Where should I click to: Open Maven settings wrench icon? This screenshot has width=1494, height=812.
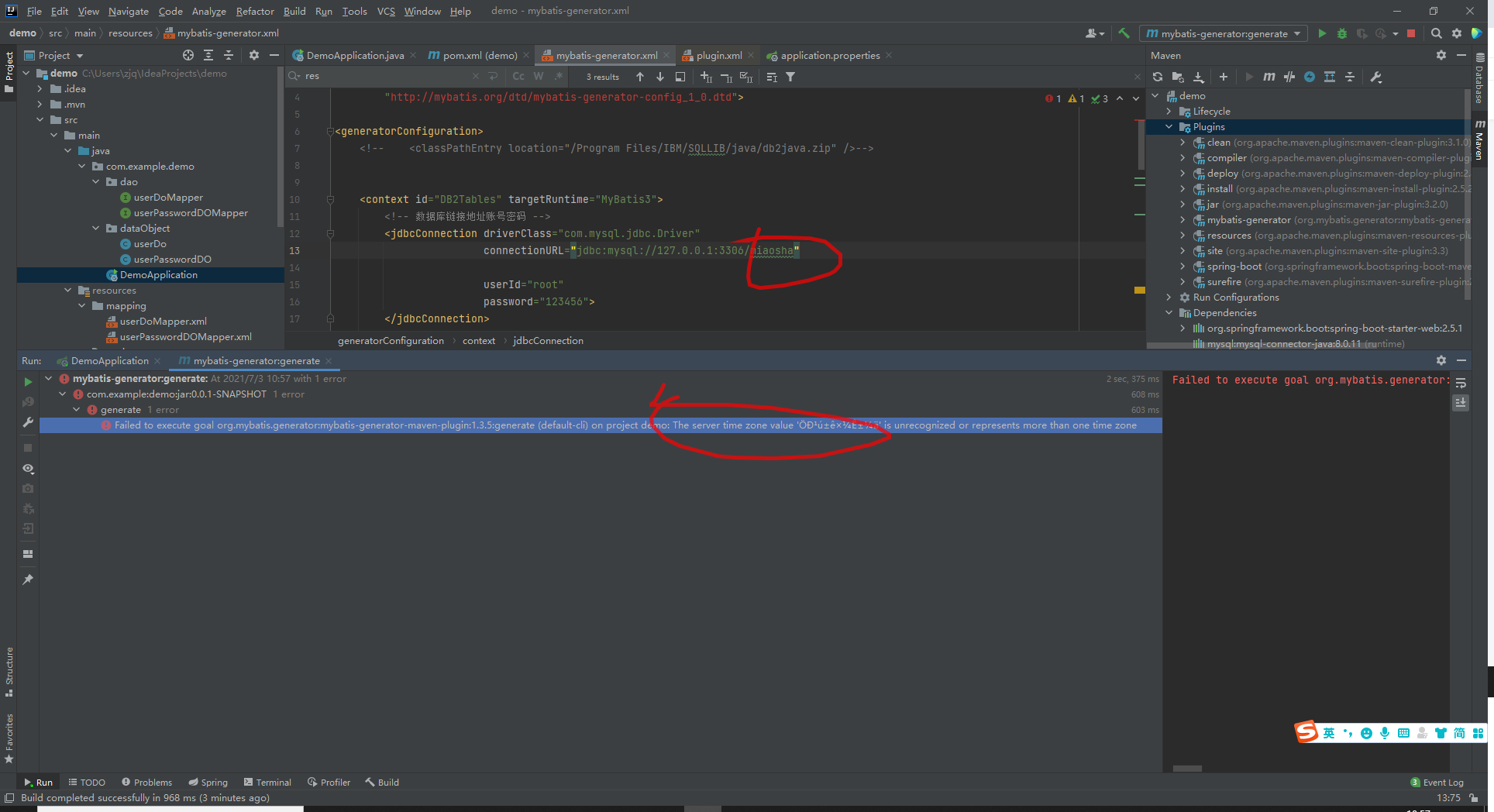point(1376,77)
